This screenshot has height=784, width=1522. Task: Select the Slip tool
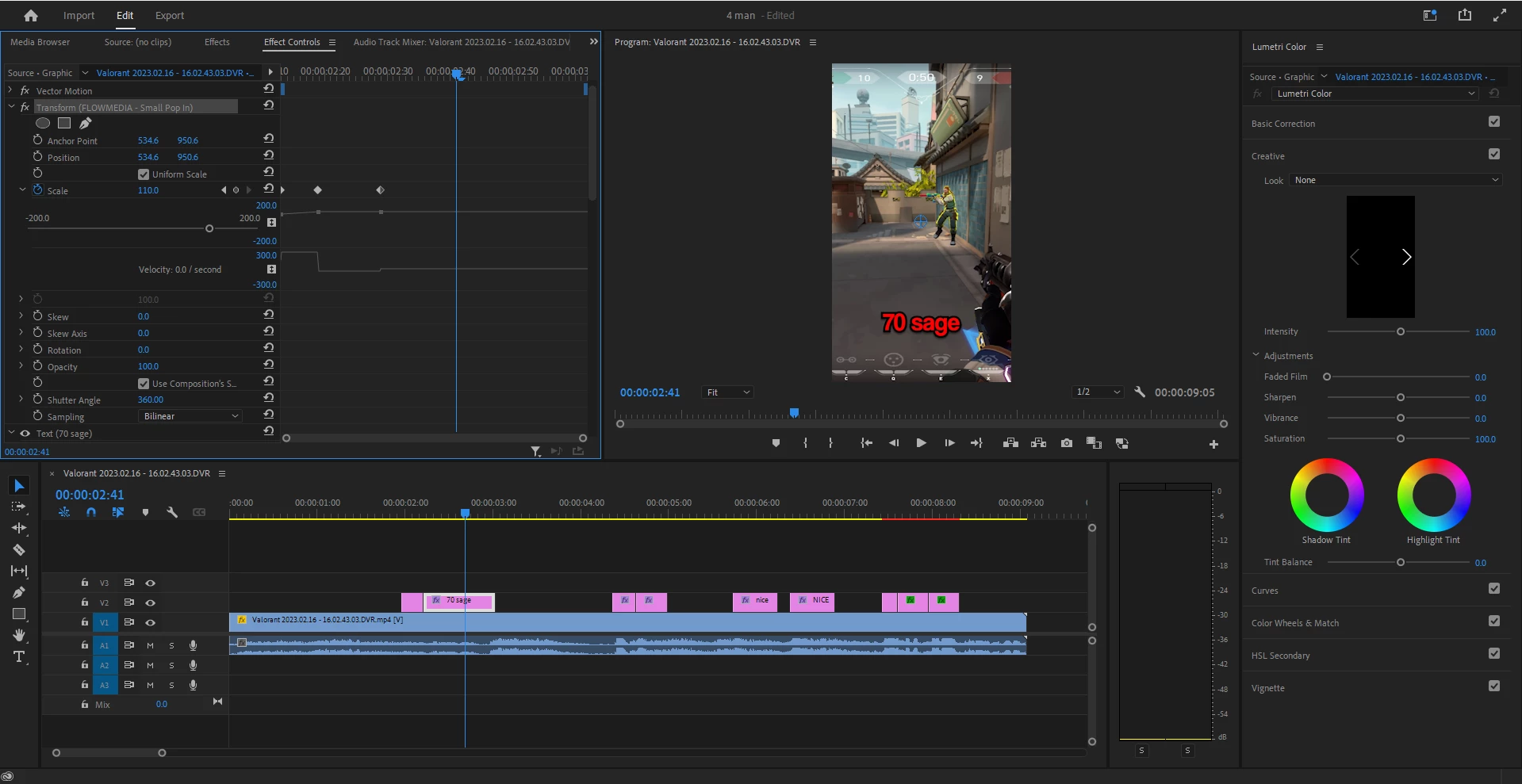coord(19,571)
